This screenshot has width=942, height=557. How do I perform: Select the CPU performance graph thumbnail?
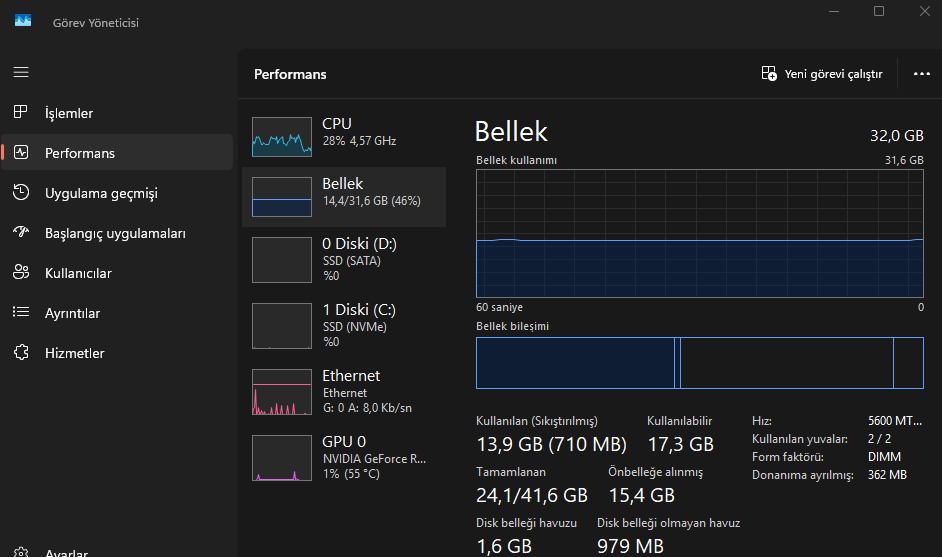point(282,136)
